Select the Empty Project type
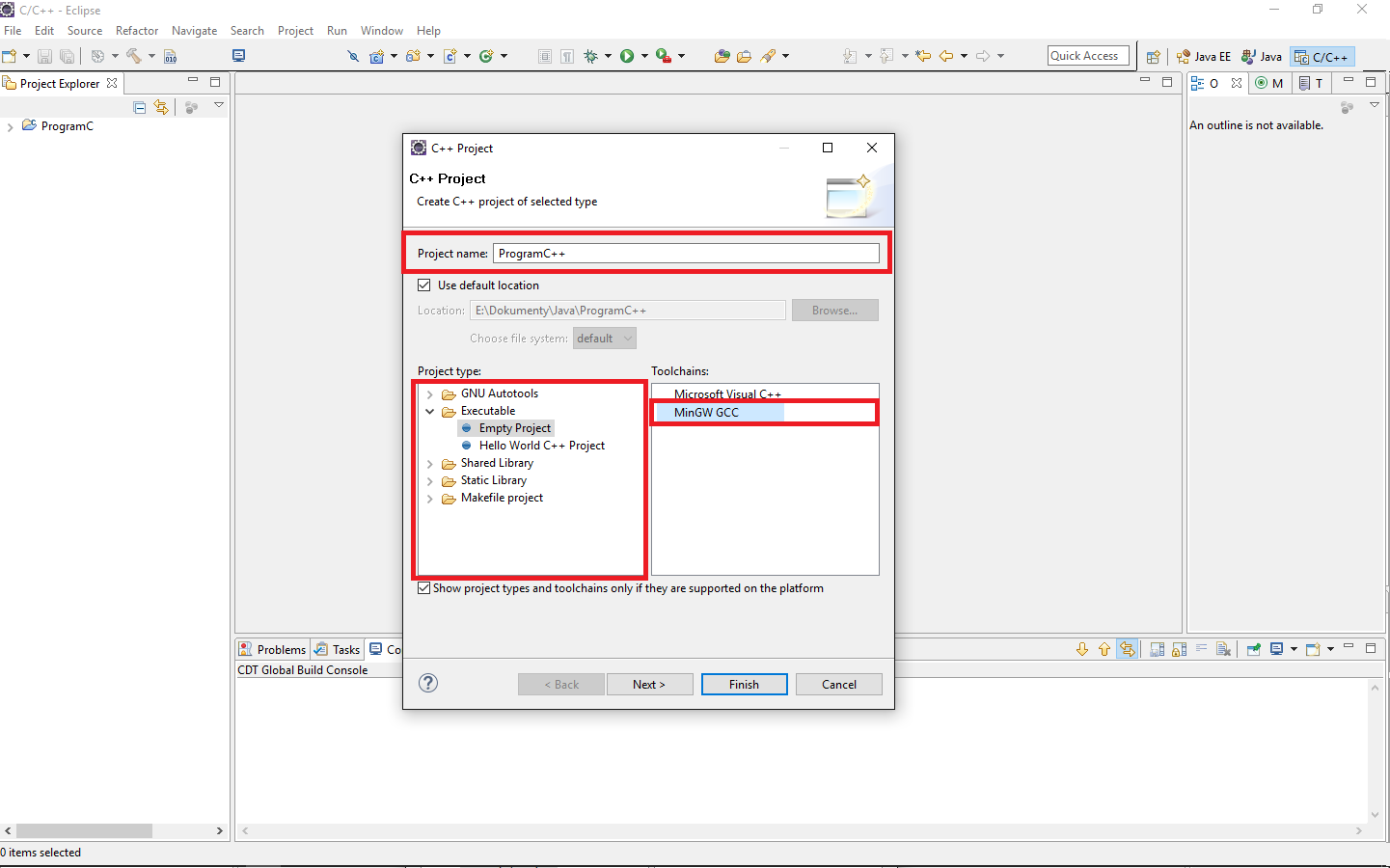This screenshot has height=868, width=1390. 514,428
